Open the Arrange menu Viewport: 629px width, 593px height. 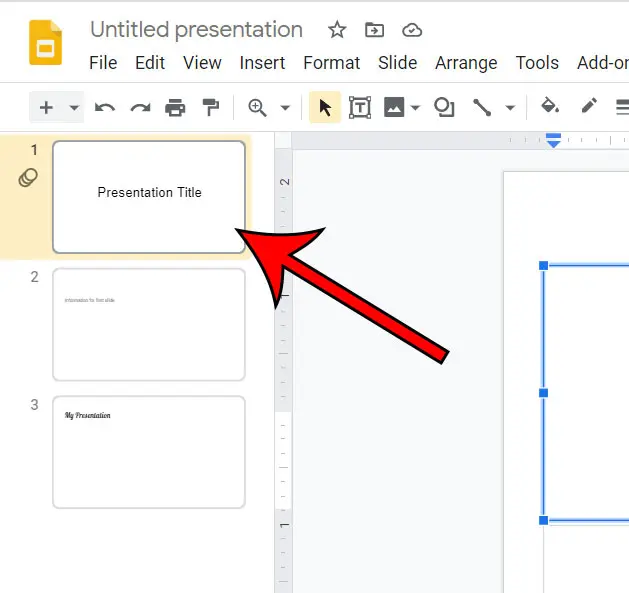point(465,62)
